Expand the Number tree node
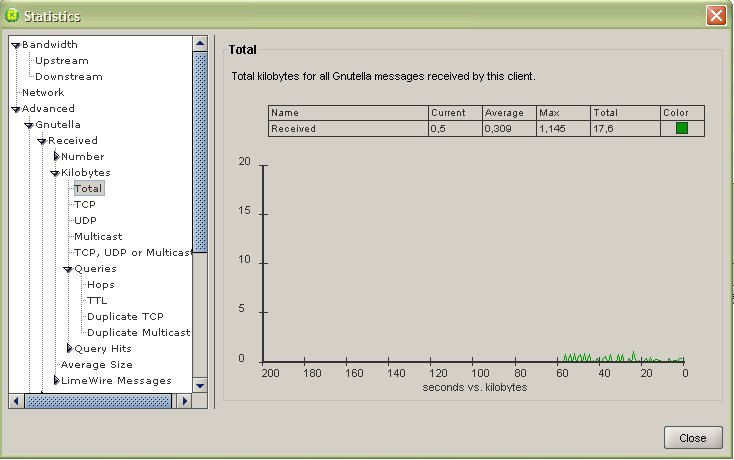734x460 pixels. [x=56, y=156]
